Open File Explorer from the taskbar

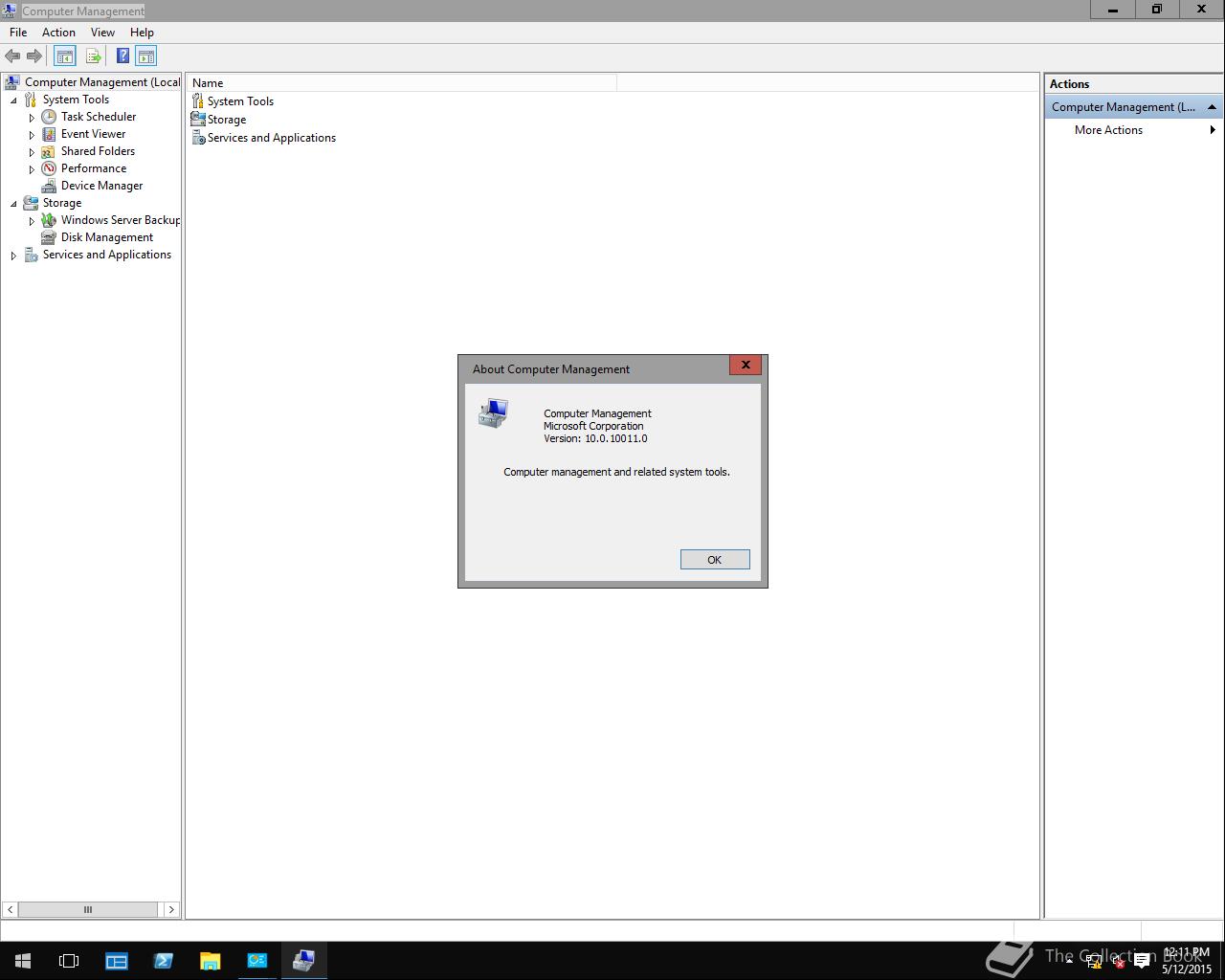[210, 961]
